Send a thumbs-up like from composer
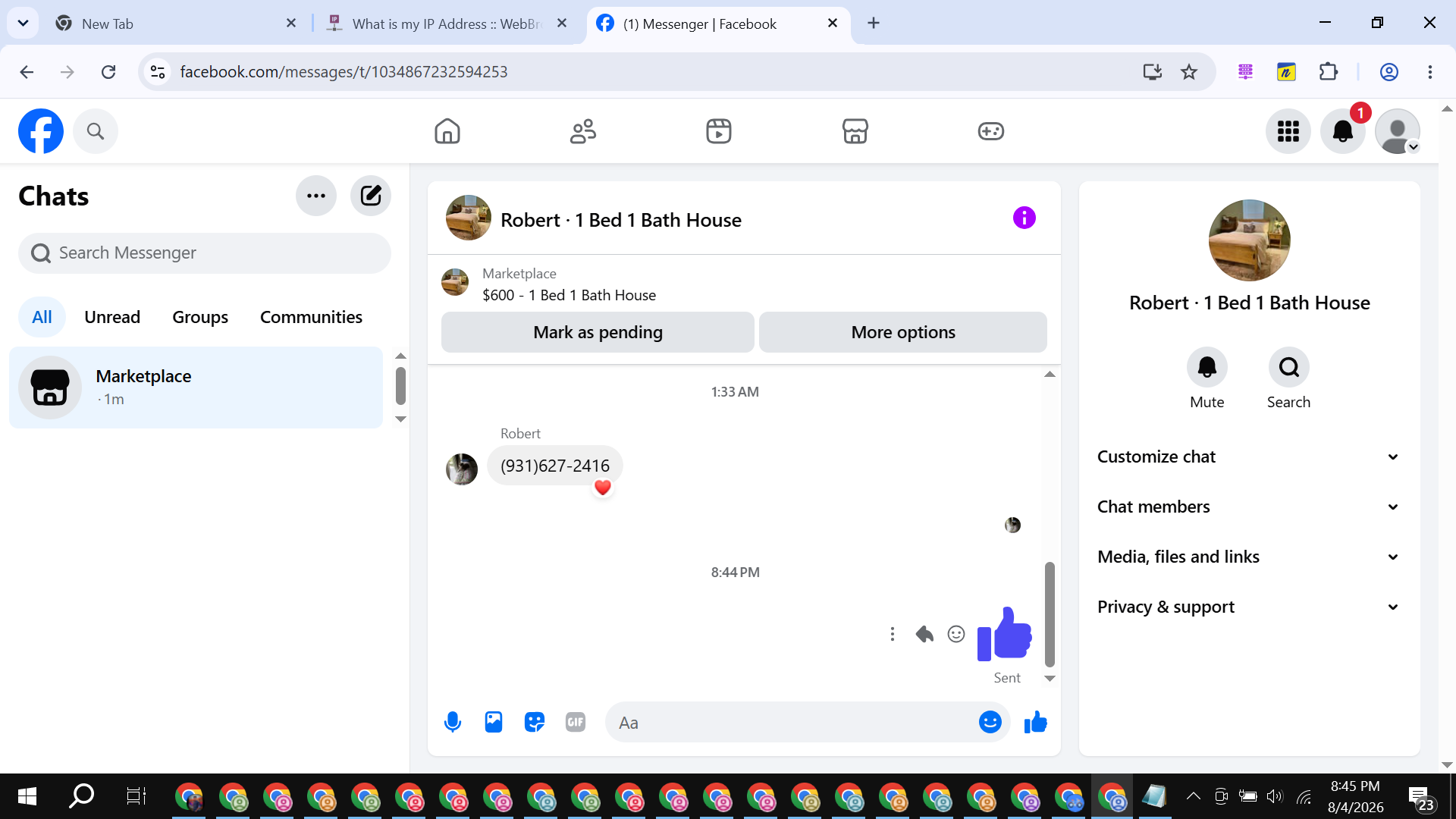Viewport: 1456px width, 819px height. [x=1036, y=723]
